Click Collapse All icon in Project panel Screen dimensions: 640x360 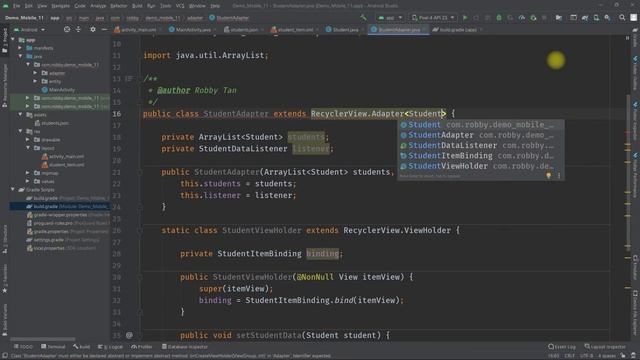click(78, 29)
